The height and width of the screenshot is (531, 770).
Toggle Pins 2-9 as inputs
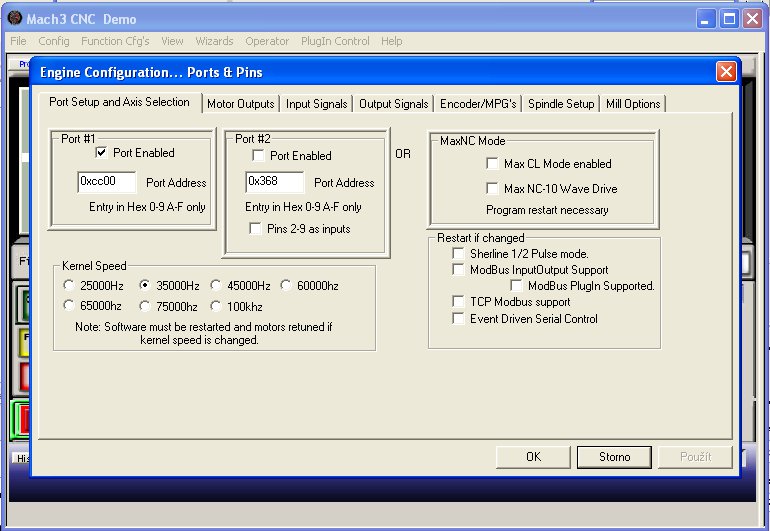(257, 229)
